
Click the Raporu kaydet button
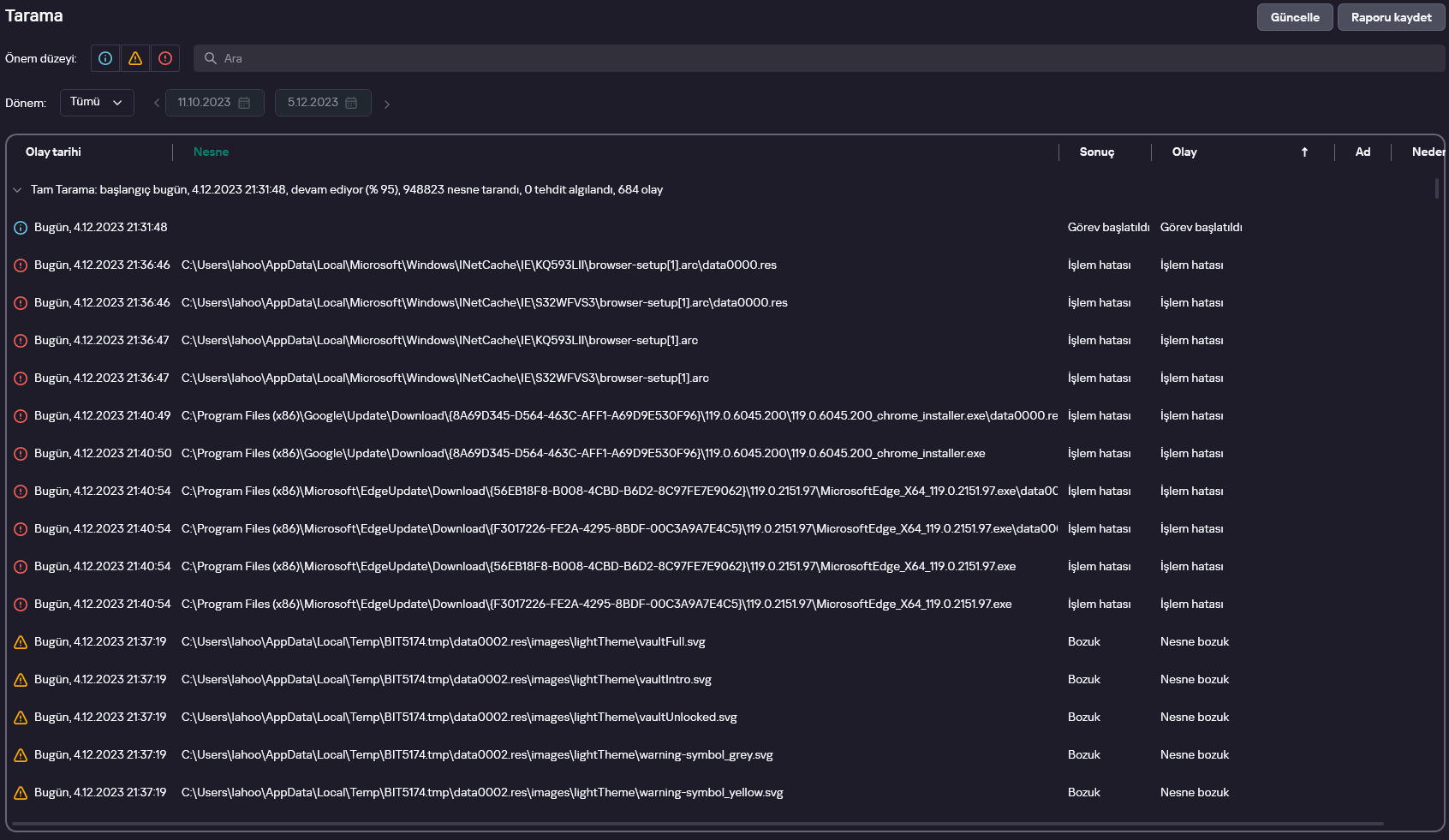[x=1391, y=17]
